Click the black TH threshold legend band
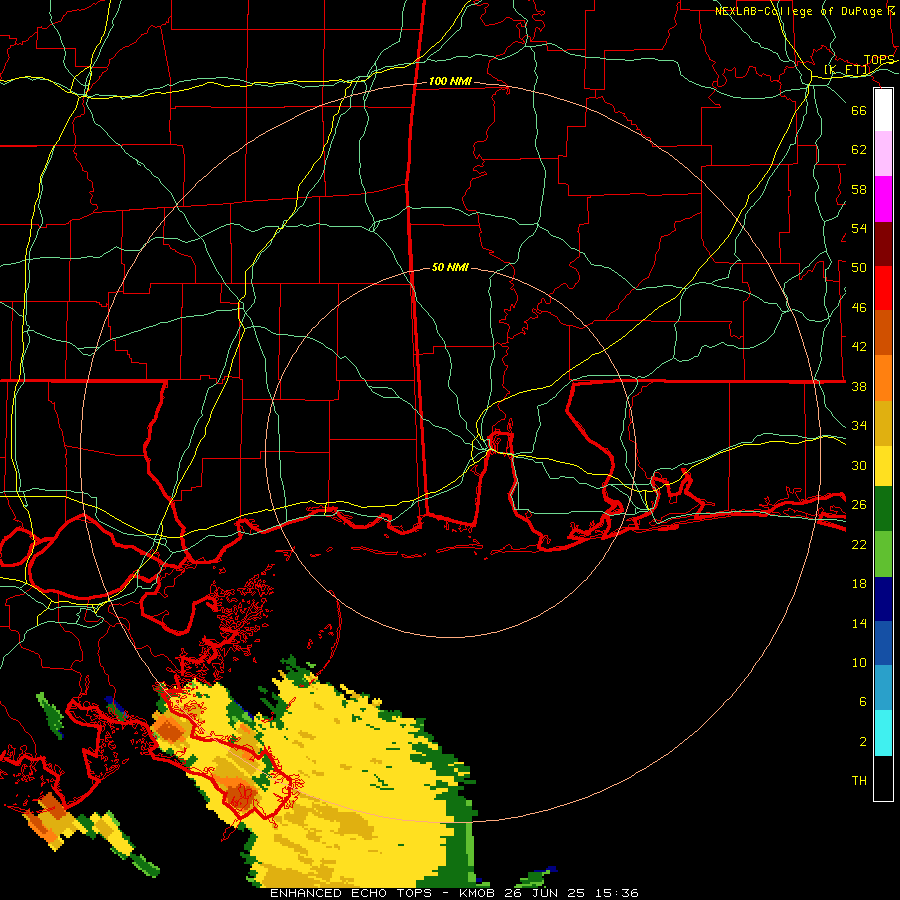Image resolution: width=900 pixels, height=900 pixels. [x=883, y=778]
